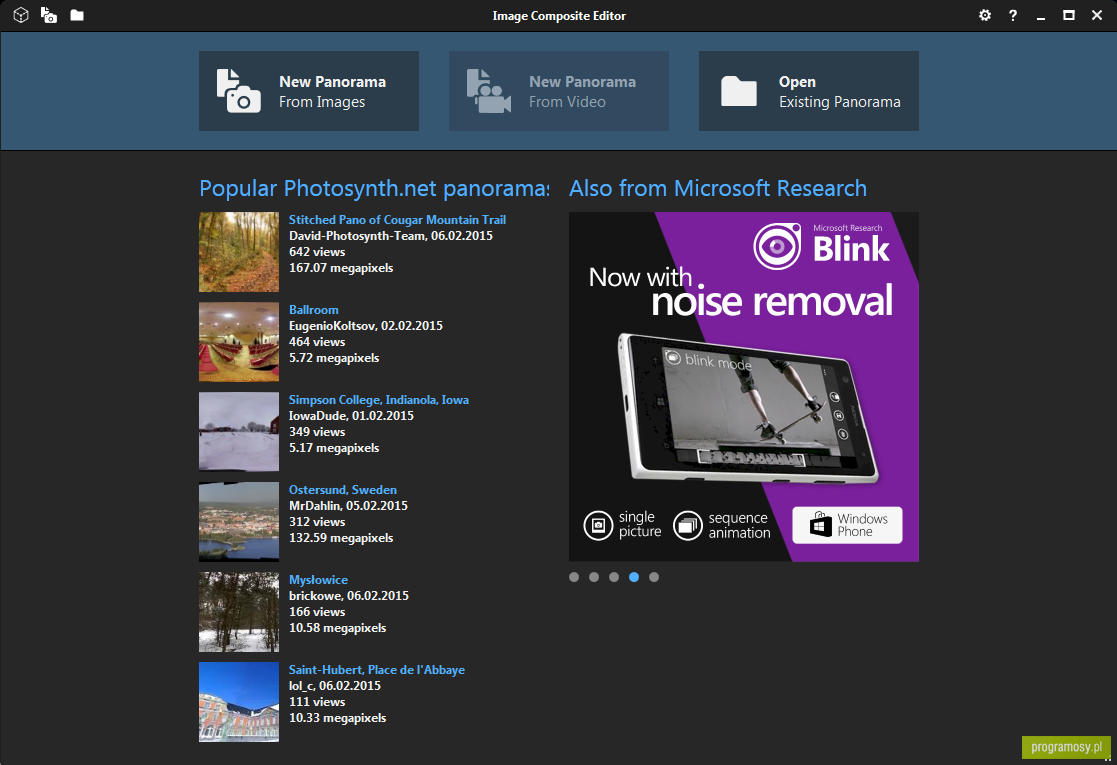Screen dimensions: 1117x765
Task: Open the settings gear
Action: [x=984, y=15]
